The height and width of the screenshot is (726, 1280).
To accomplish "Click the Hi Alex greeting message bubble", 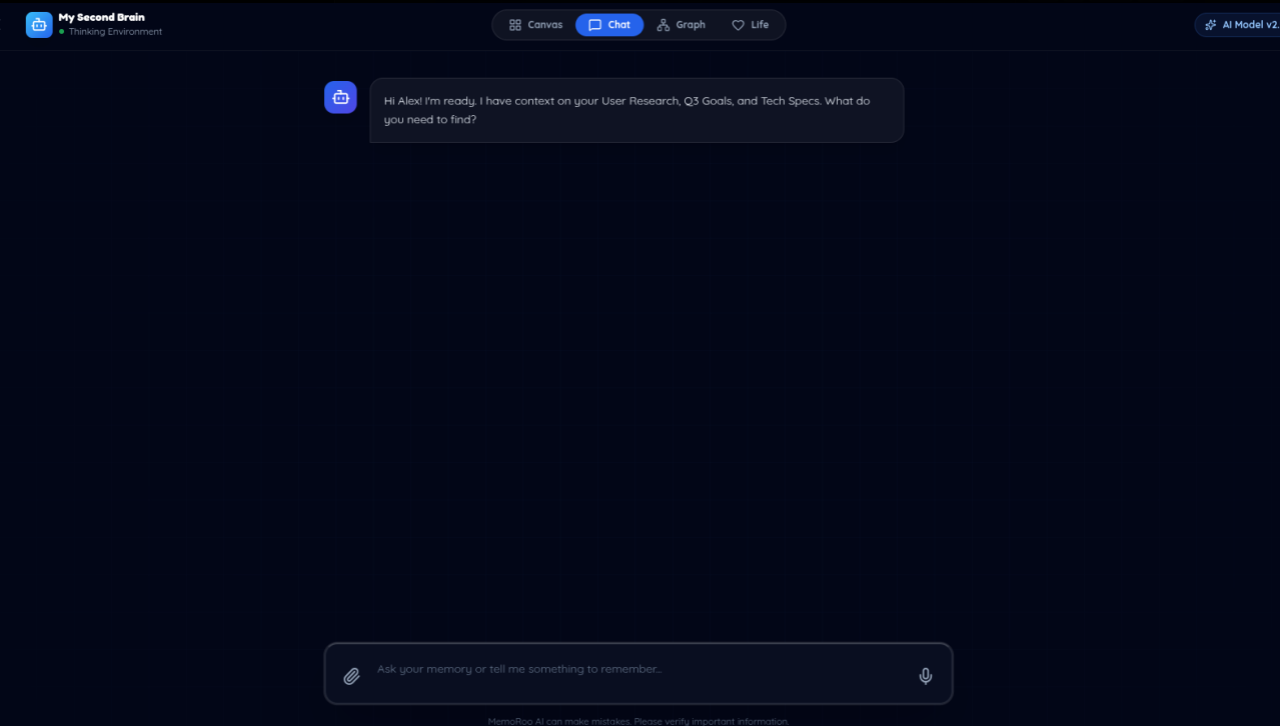I will tap(637, 110).
